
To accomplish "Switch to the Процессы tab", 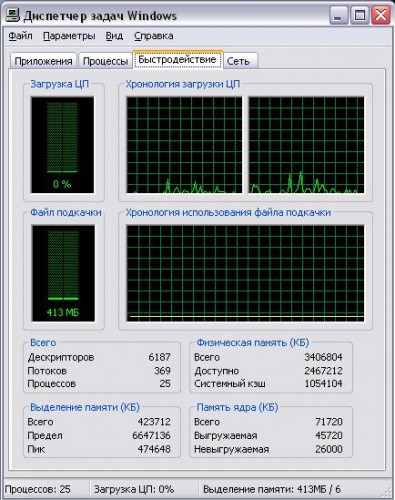I will pos(105,61).
